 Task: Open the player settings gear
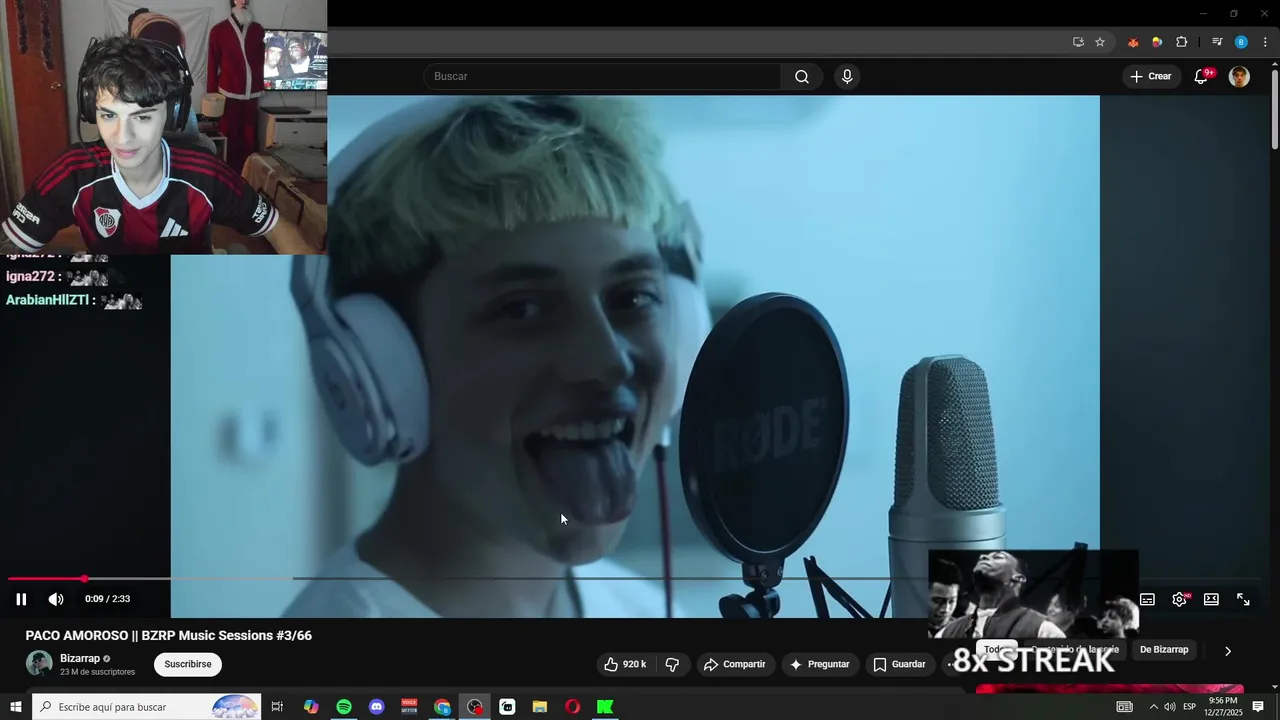[x=1179, y=599]
